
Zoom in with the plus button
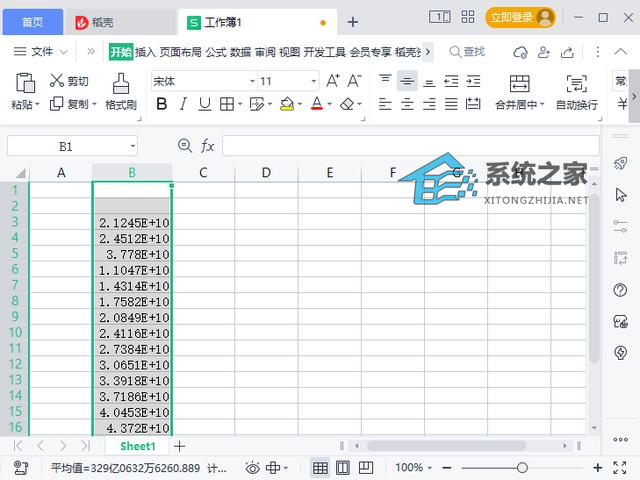click(x=598, y=468)
